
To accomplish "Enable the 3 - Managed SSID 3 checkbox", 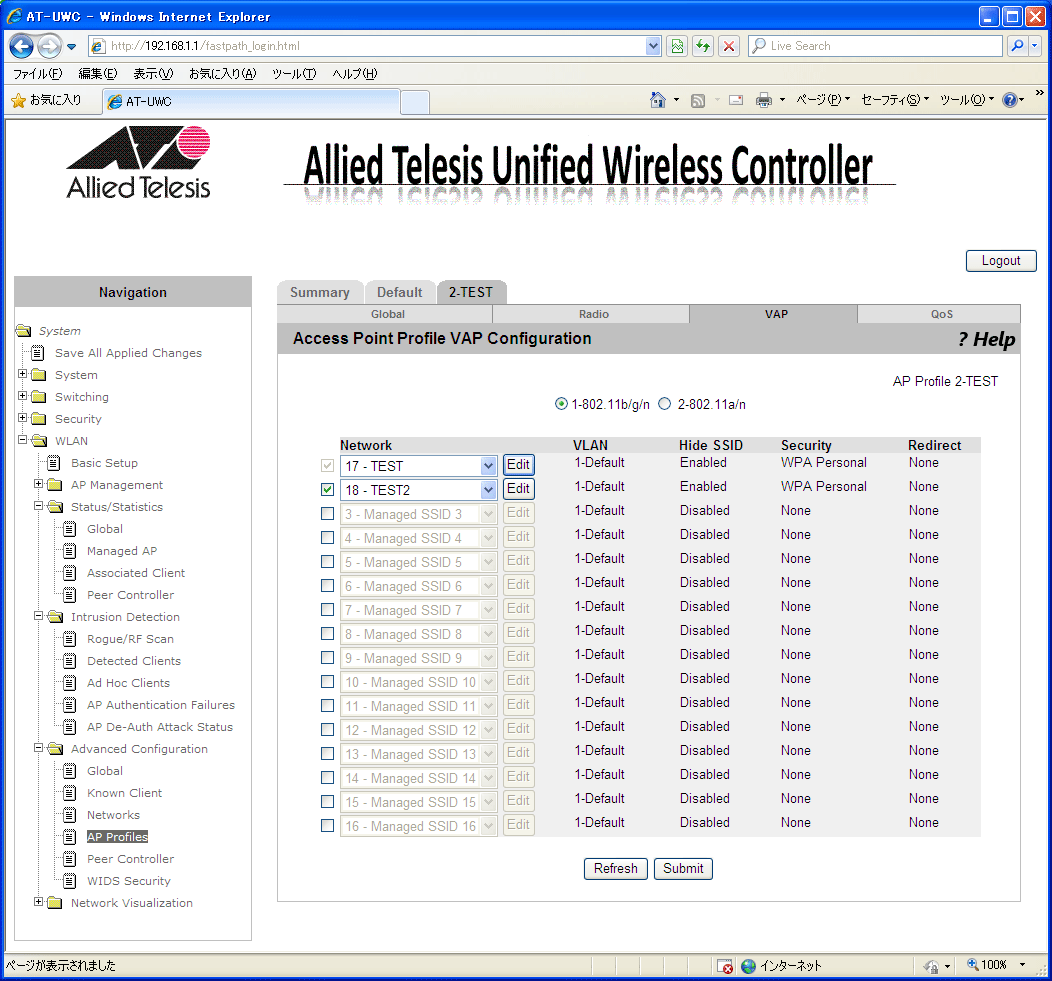I will click(x=327, y=514).
